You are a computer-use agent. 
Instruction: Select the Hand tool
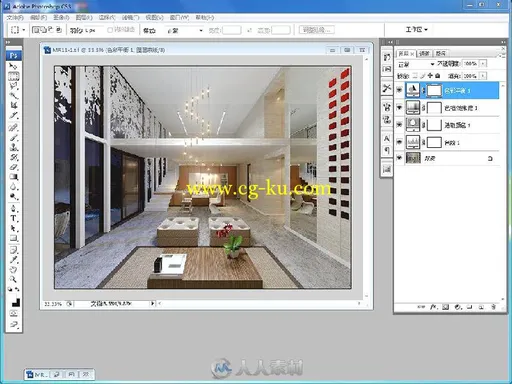point(13,269)
